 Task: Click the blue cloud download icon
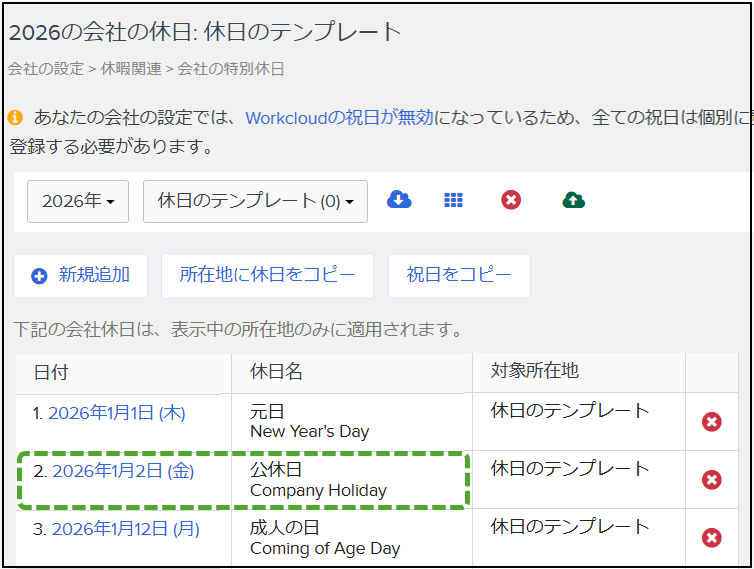point(399,200)
